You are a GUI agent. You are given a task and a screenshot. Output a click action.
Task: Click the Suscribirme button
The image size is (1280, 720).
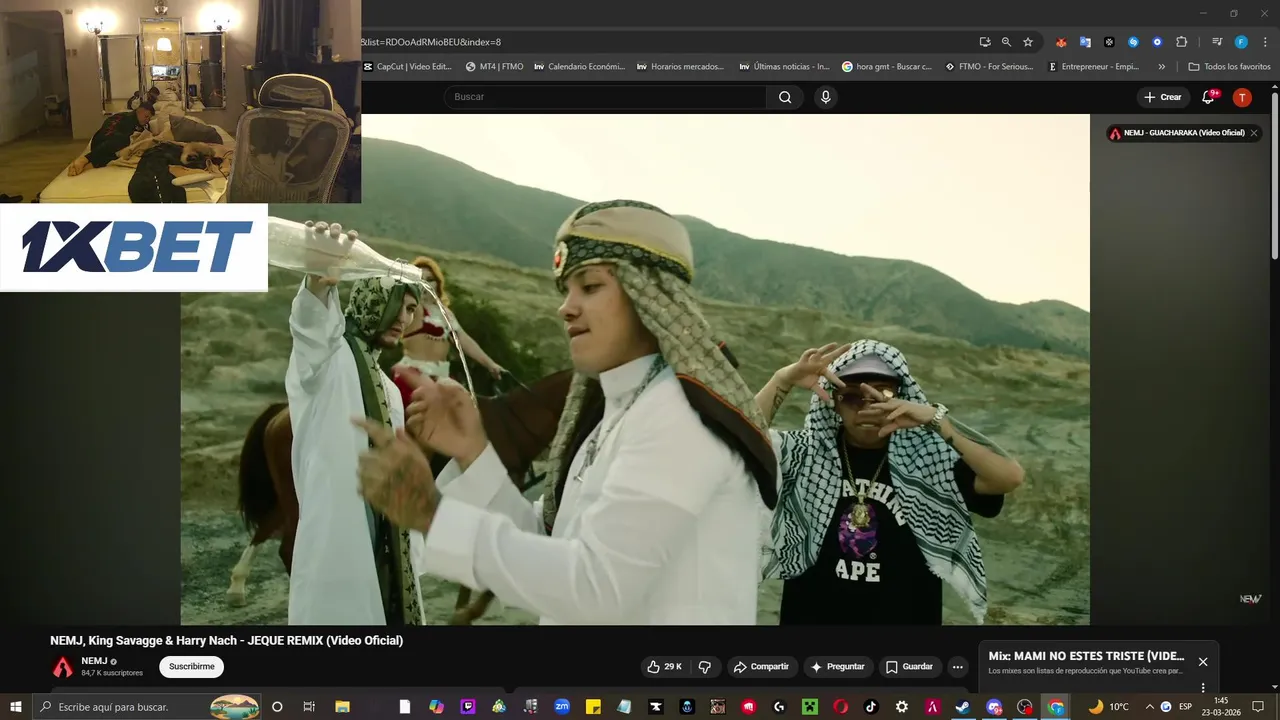191,667
